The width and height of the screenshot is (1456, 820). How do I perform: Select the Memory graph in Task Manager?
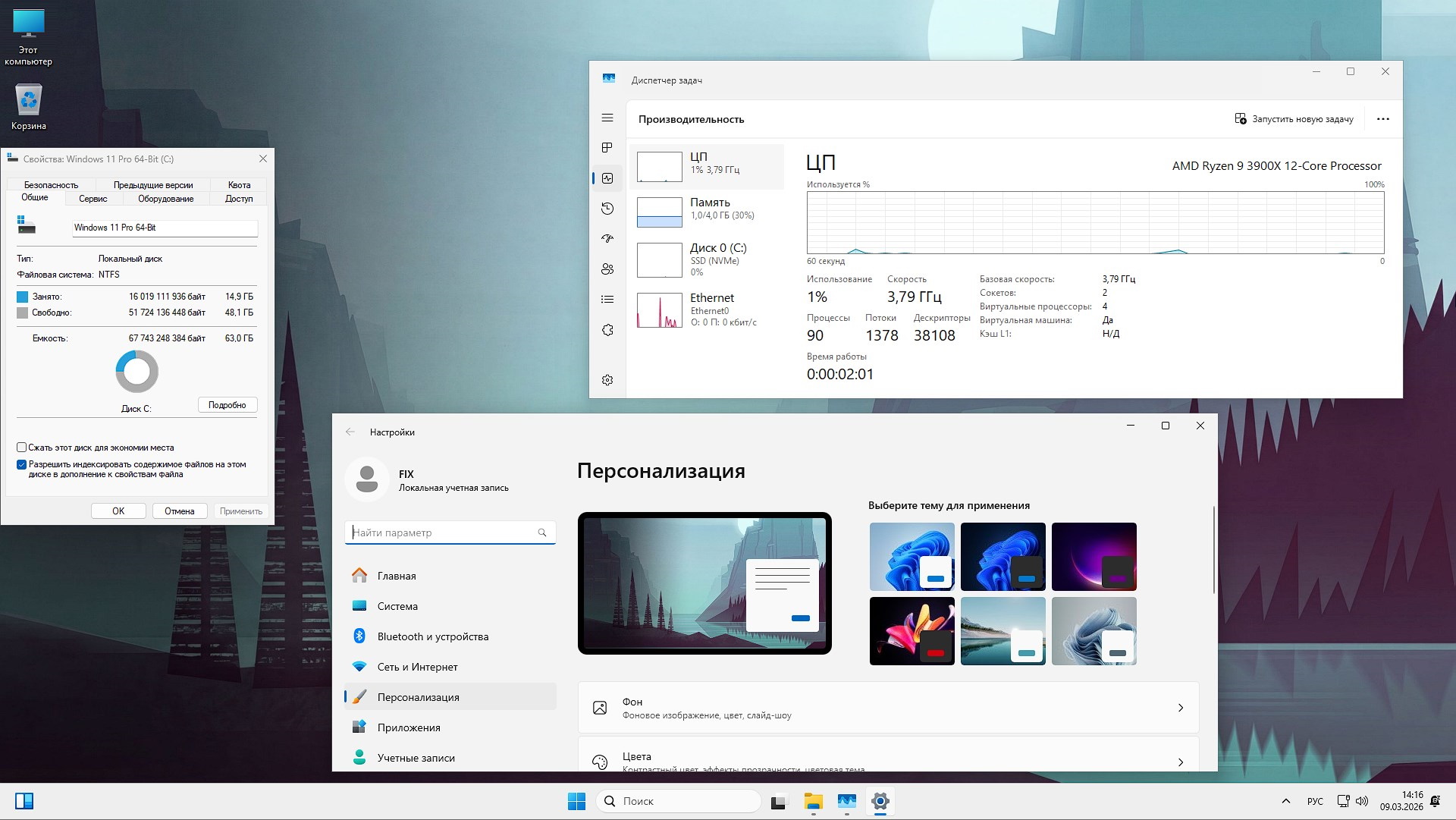tap(707, 211)
